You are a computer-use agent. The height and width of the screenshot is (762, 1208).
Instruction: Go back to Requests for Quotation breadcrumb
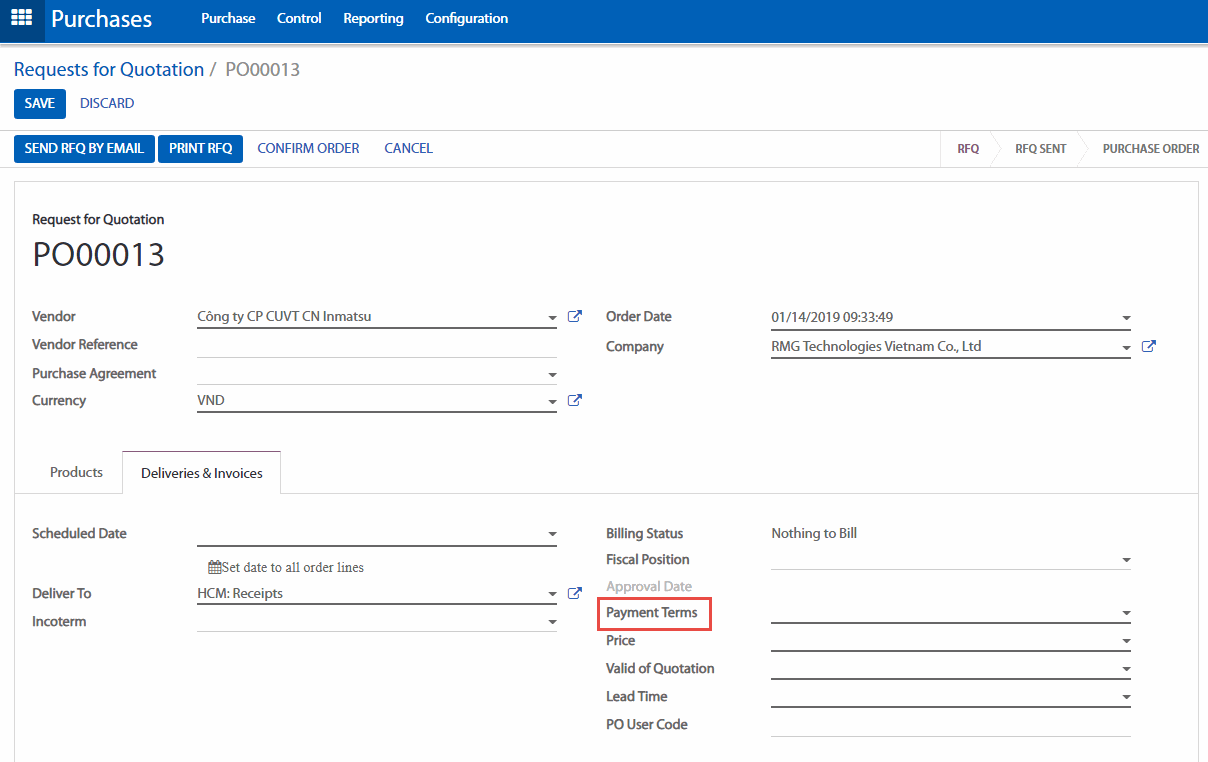point(108,69)
